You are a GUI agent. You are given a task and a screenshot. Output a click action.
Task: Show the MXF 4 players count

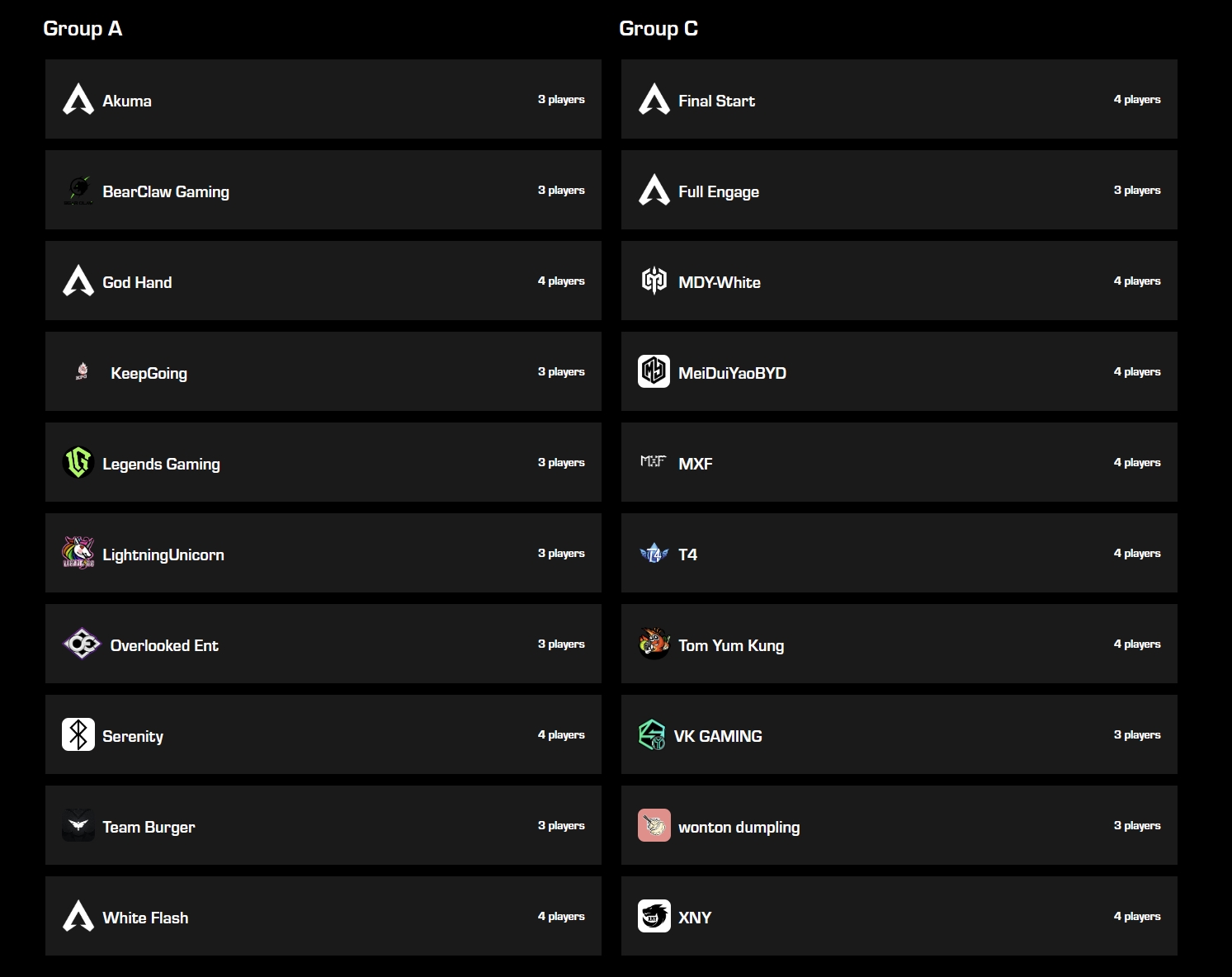pos(1136,462)
